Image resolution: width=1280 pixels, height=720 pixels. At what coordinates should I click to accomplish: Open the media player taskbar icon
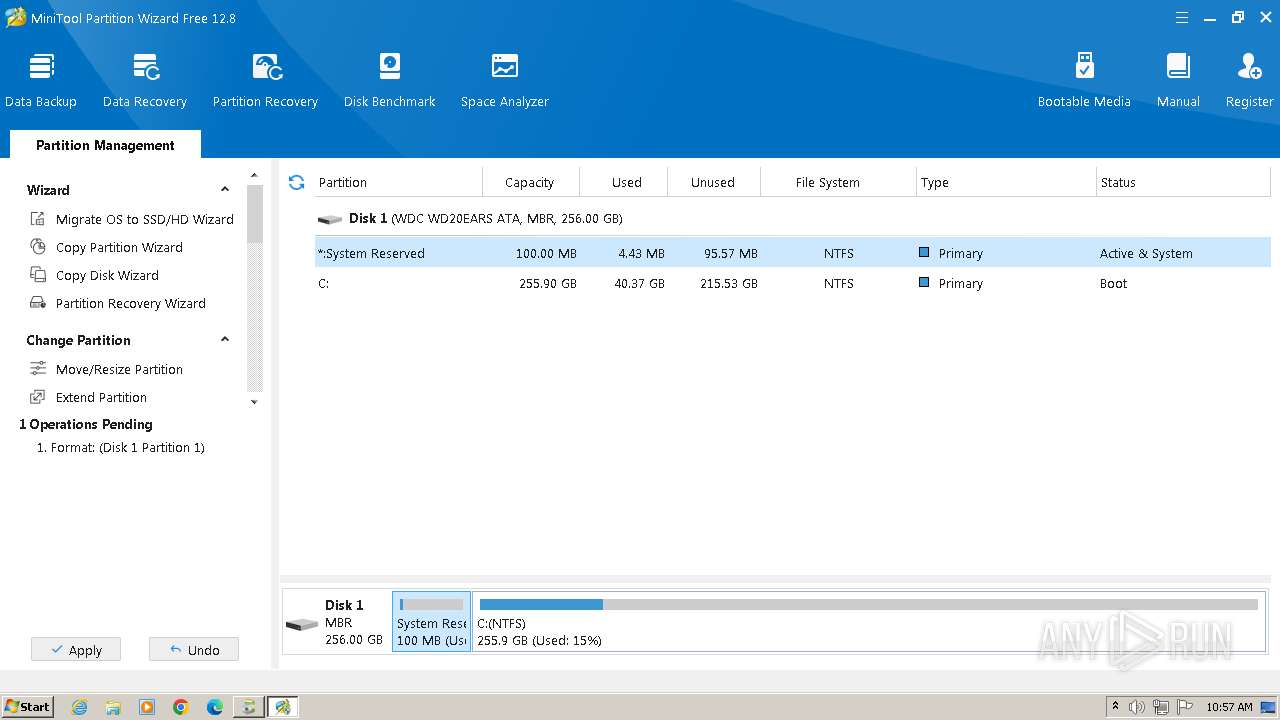point(147,707)
